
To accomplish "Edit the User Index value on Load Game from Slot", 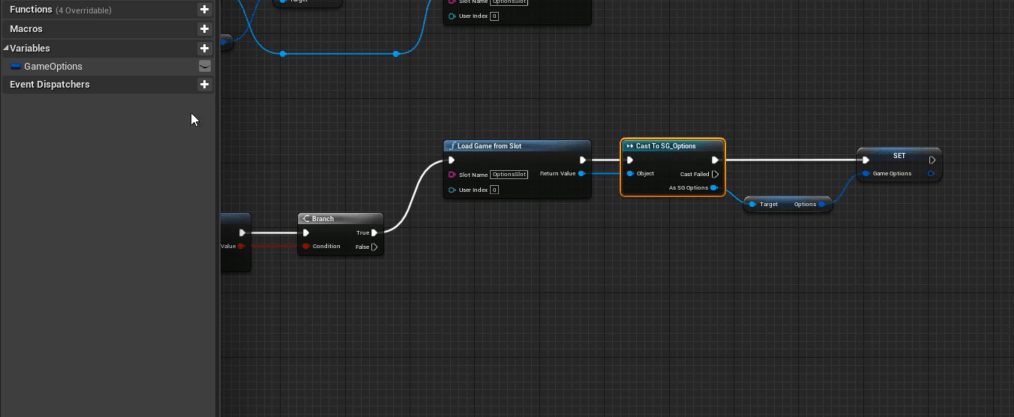I will click(x=494, y=190).
